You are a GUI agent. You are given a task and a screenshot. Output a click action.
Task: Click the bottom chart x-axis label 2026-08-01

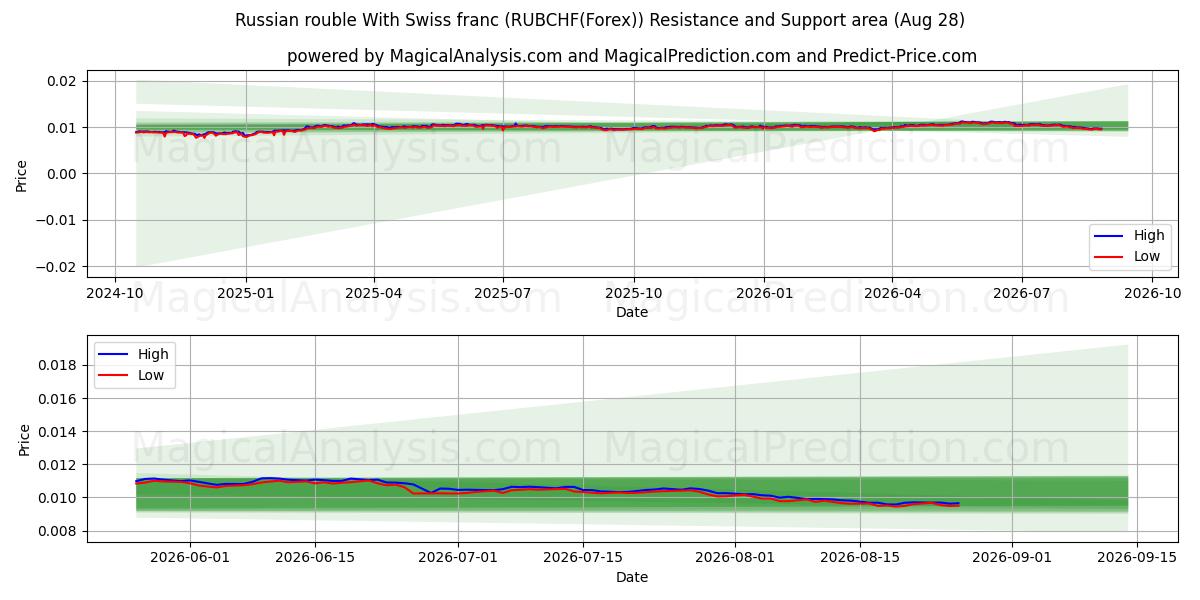point(735,558)
